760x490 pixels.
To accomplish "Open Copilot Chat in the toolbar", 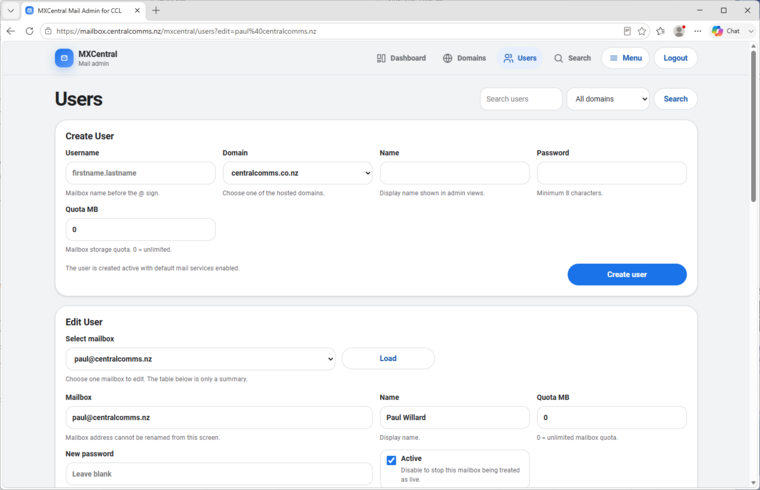I will tap(726, 31).
